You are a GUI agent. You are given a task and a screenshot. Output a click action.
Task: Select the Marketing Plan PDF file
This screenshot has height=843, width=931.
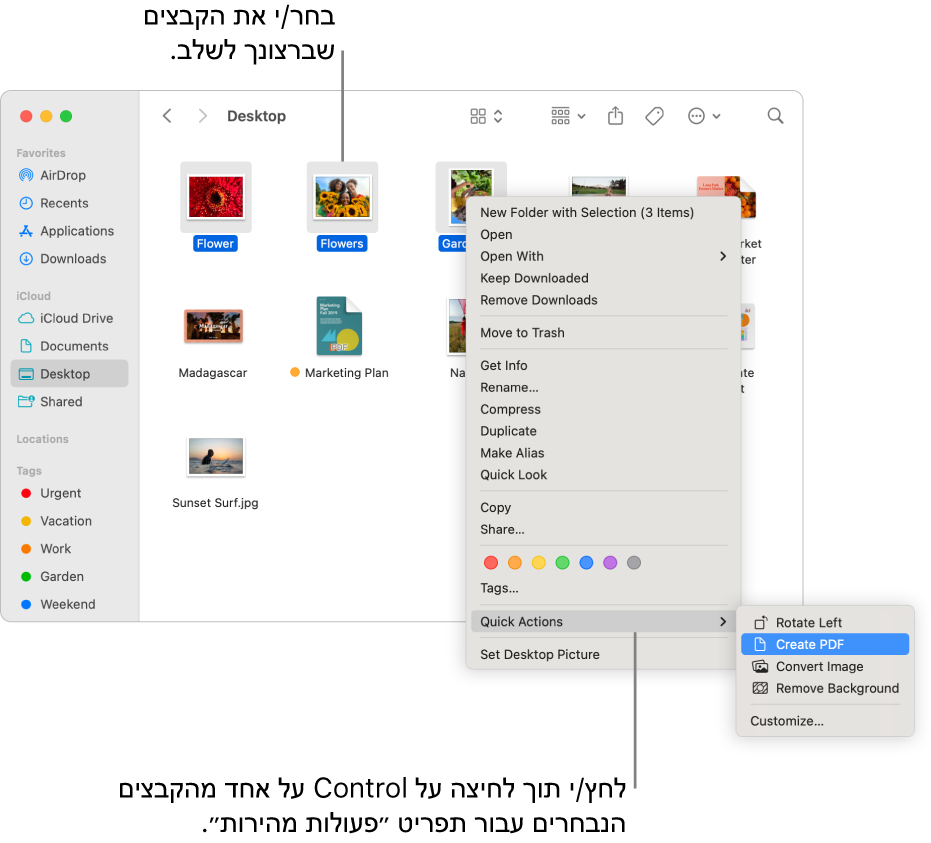coord(339,326)
